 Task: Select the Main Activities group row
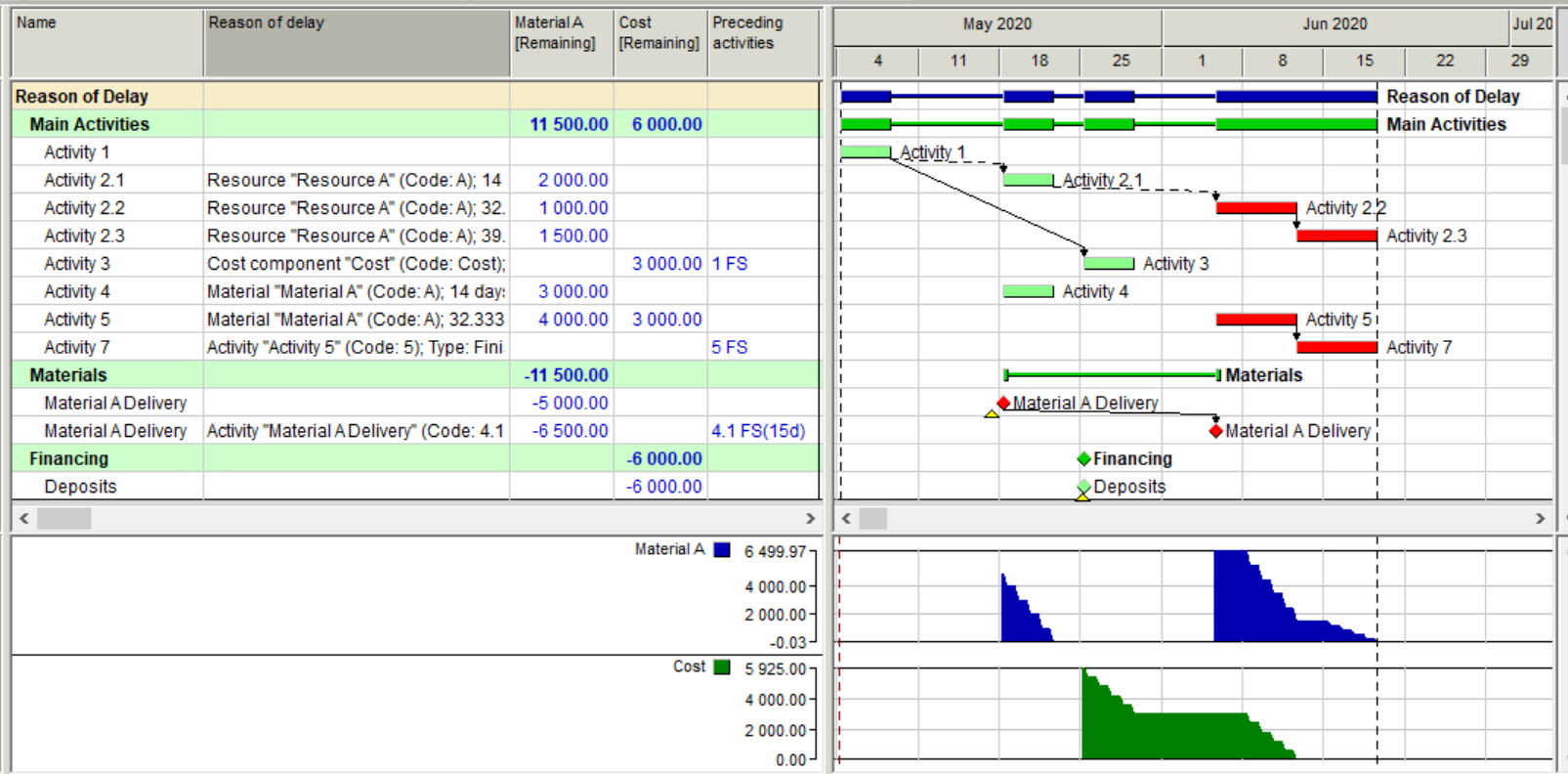point(415,124)
